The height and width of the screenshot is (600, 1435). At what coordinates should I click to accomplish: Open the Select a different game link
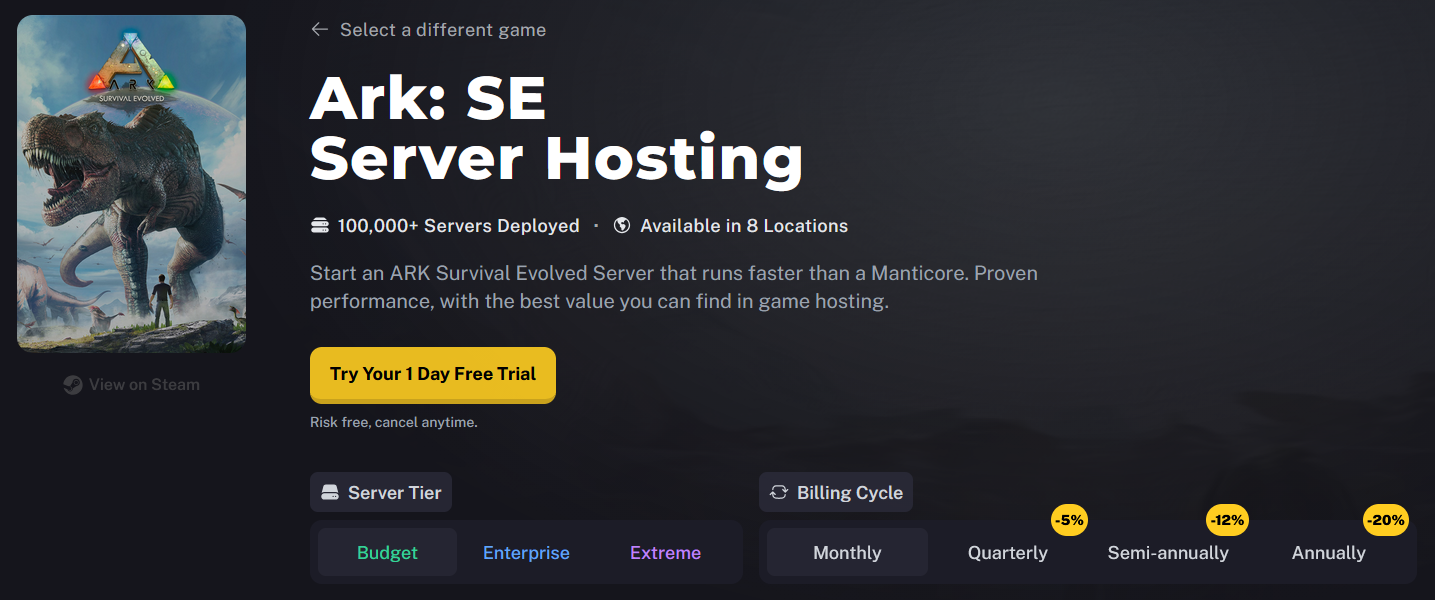click(x=442, y=30)
